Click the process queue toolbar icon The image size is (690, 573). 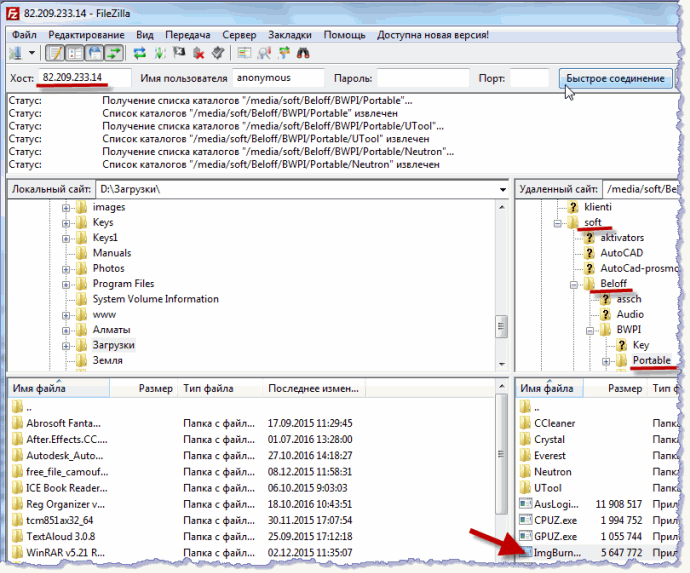[x=160, y=53]
